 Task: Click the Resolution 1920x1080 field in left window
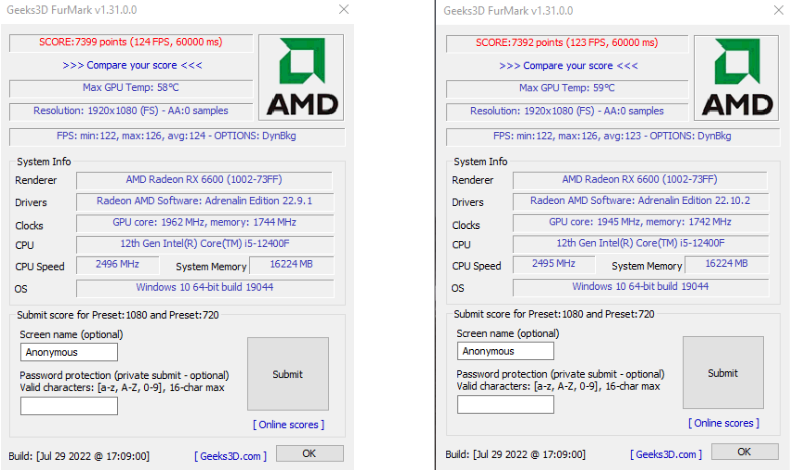click(131, 111)
